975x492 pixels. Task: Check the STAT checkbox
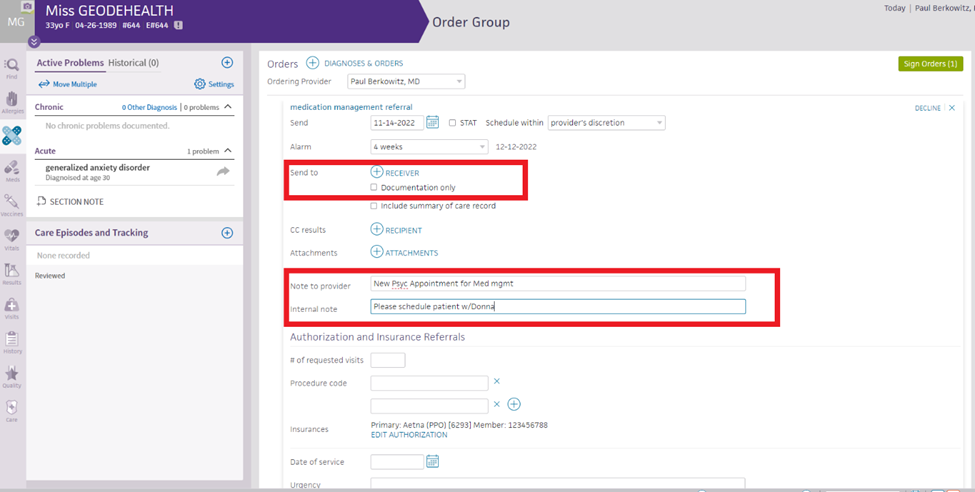453,123
